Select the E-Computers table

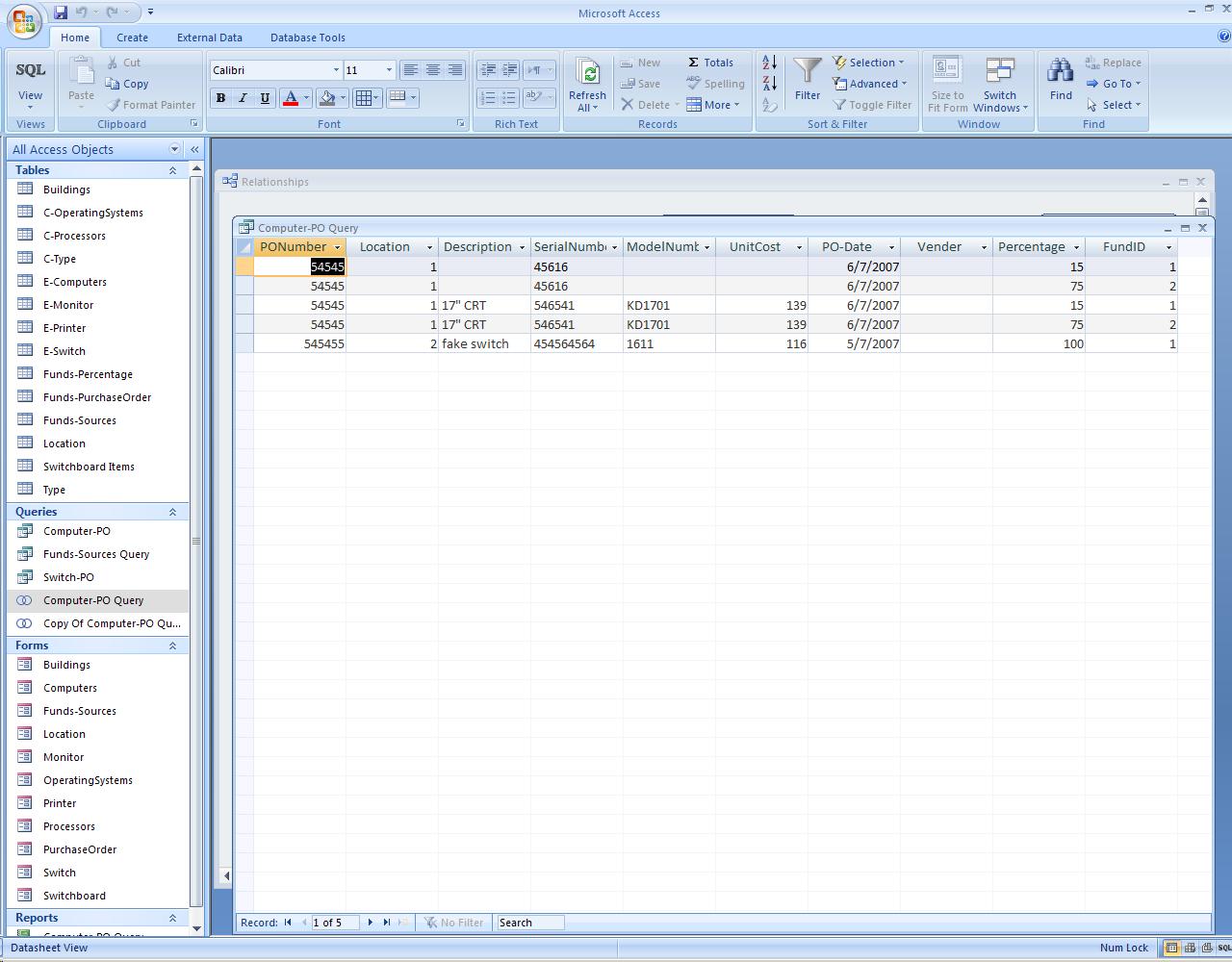pos(75,282)
